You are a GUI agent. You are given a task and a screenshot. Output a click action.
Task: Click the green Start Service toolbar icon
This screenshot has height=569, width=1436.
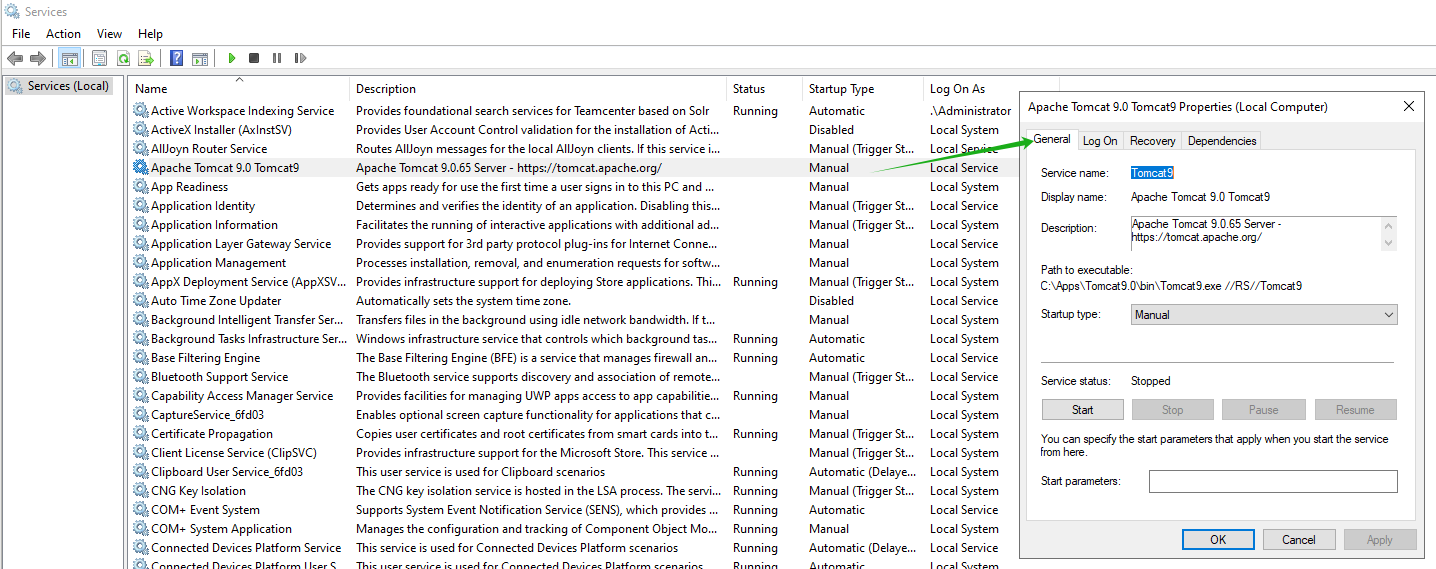(x=232, y=58)
